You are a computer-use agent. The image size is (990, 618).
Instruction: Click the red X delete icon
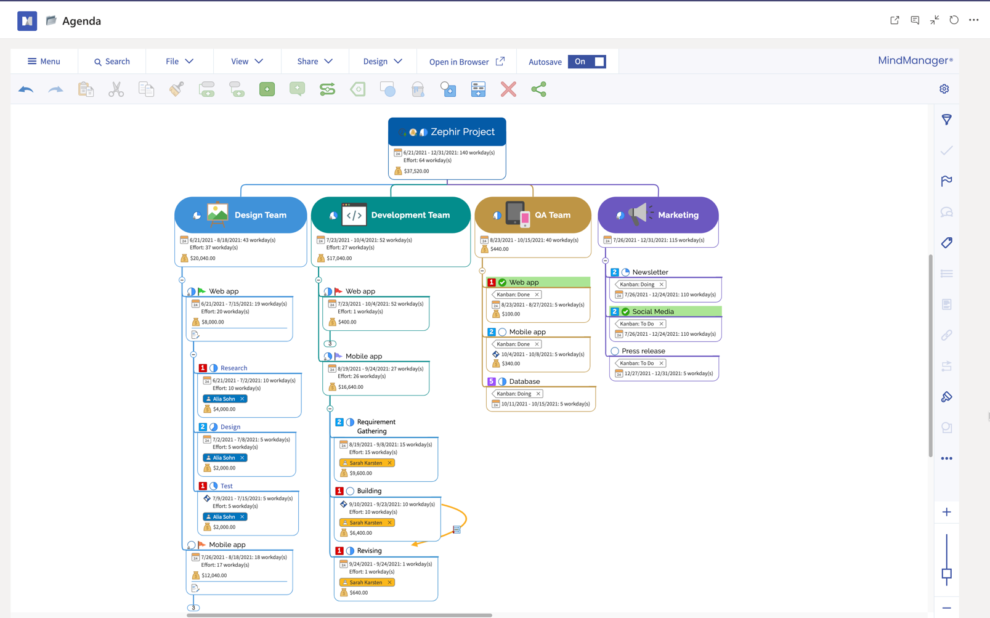coord(508,90)
